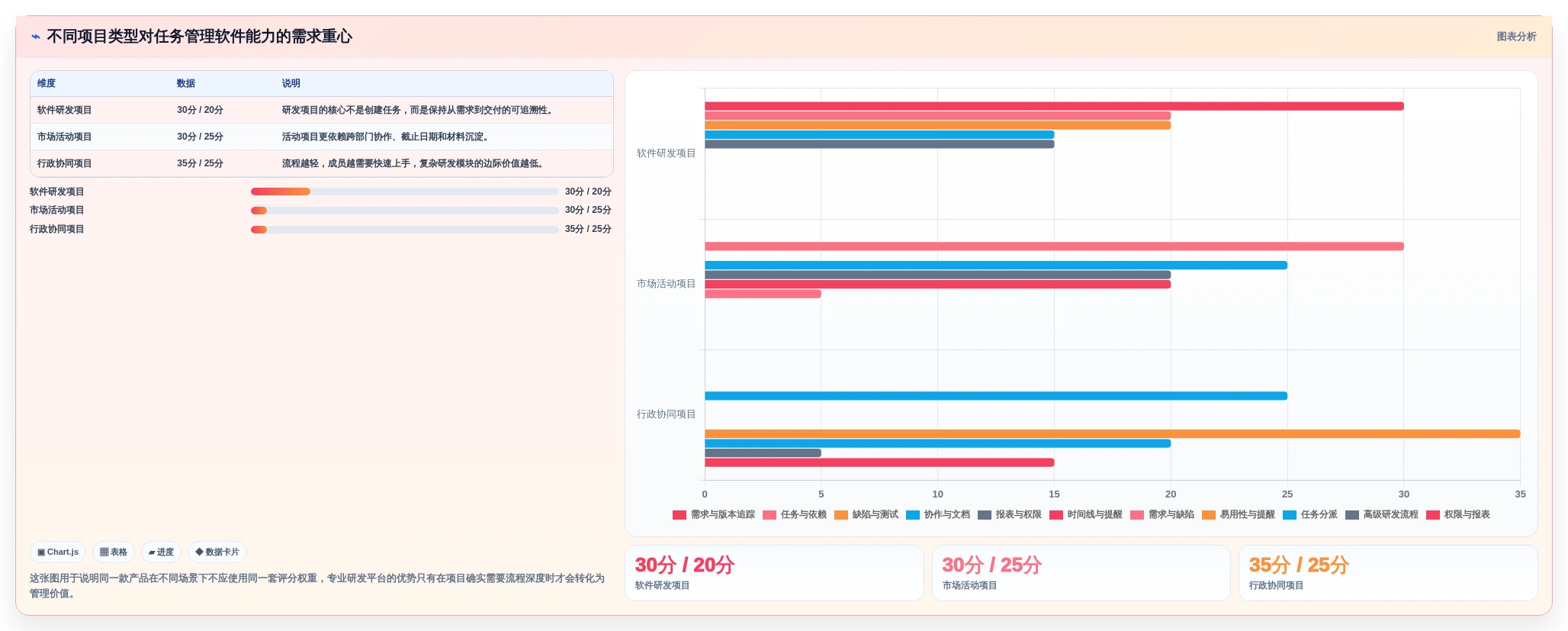Select the 表格 chip
Viewport: 1568px width, 631px height.
pyautogui.click(x=114, y=552)
